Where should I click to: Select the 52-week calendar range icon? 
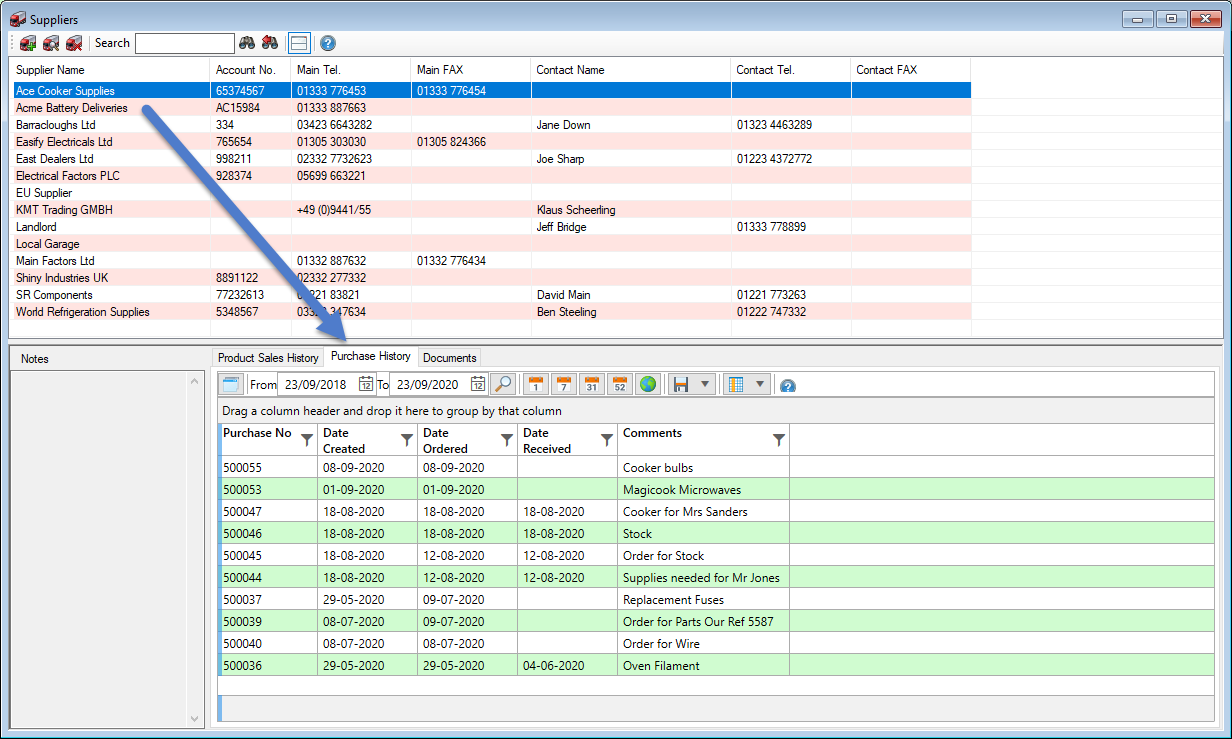point(619,384)
